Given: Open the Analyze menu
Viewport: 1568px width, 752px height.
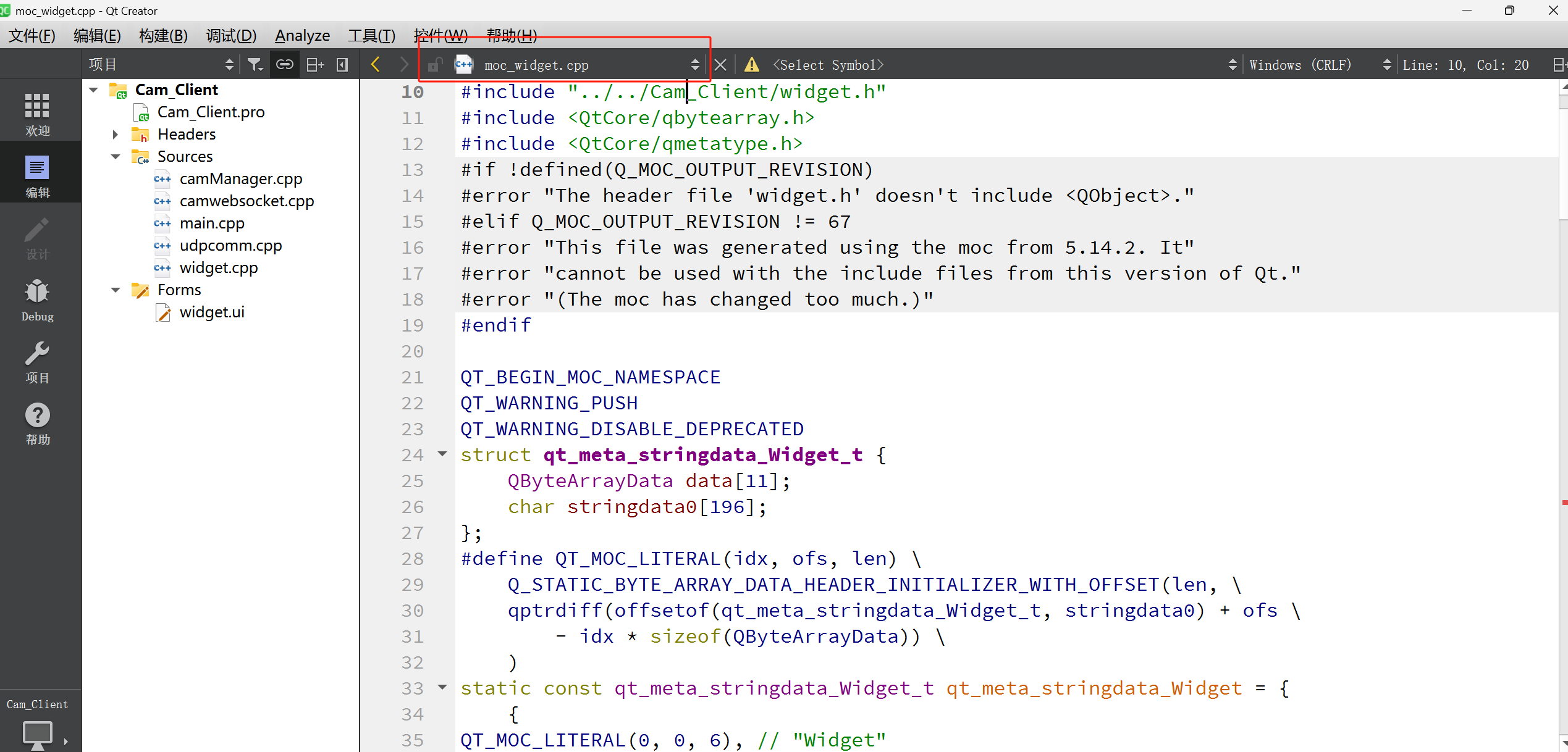Looking at the screenshot, I should pos(302,36).
